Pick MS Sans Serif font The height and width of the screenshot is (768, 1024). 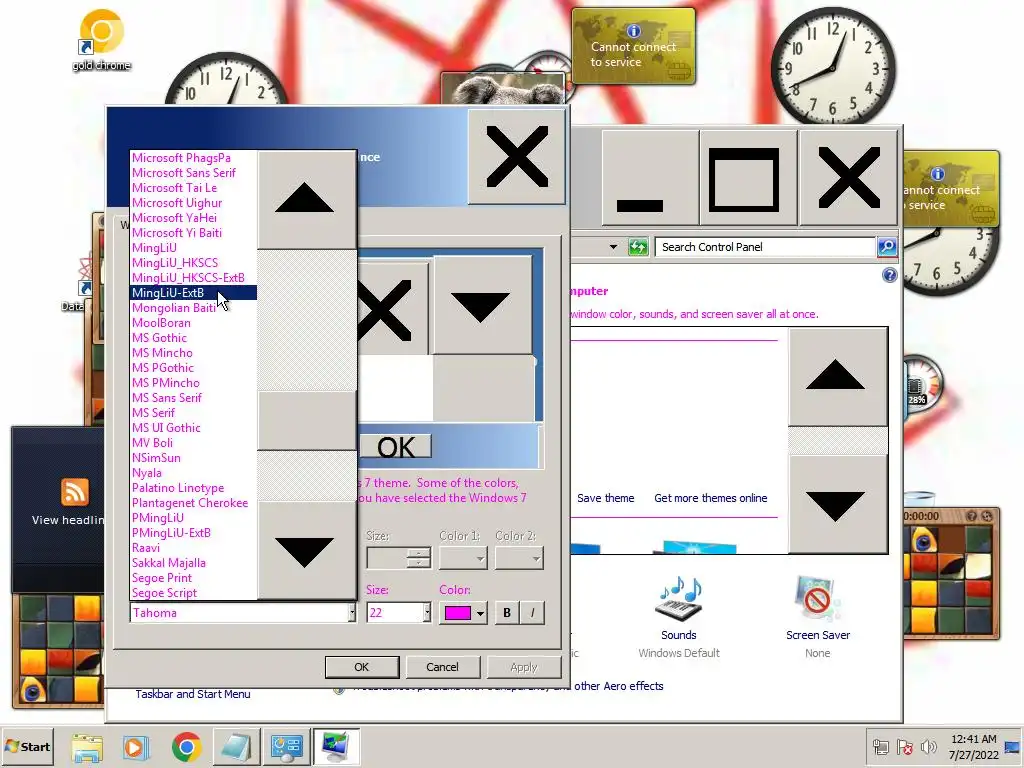pyautogui.click(x=193, y=398)
